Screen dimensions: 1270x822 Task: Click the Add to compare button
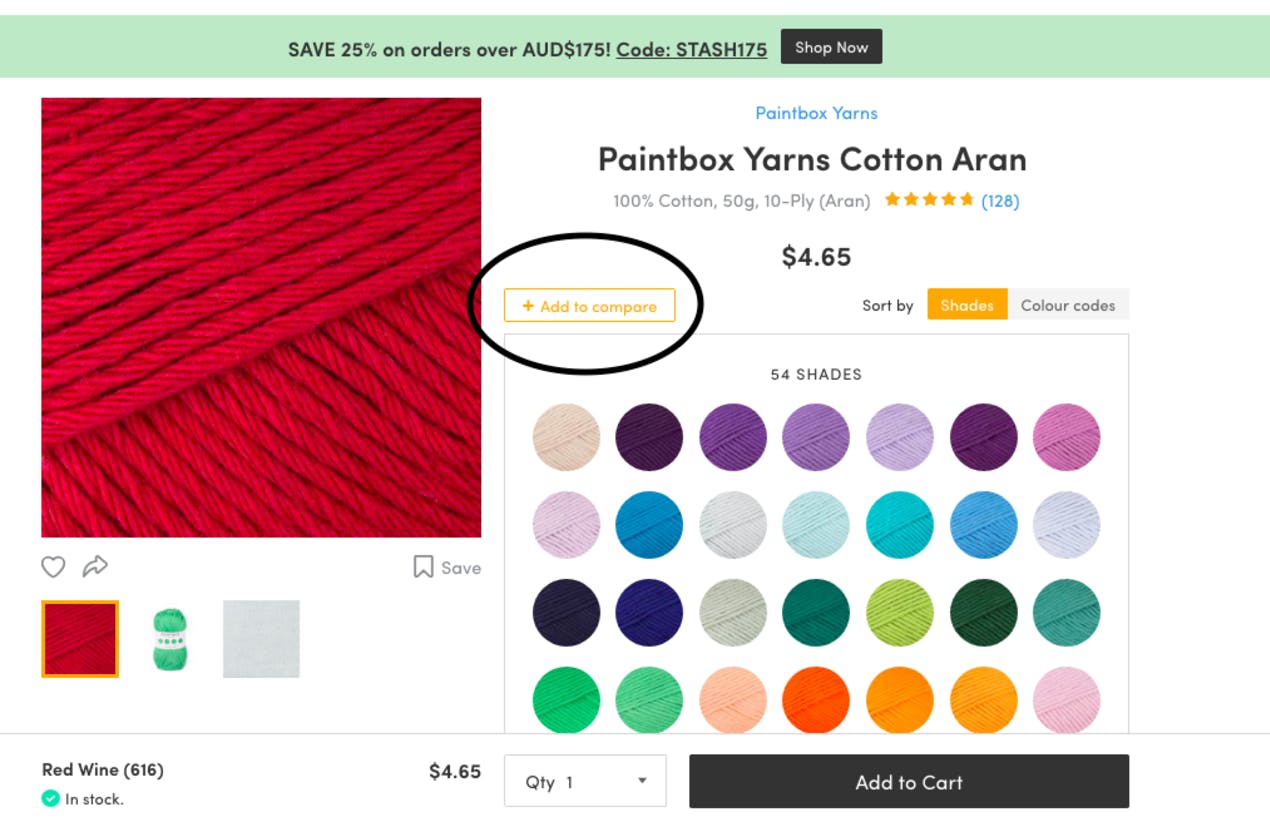589,306
